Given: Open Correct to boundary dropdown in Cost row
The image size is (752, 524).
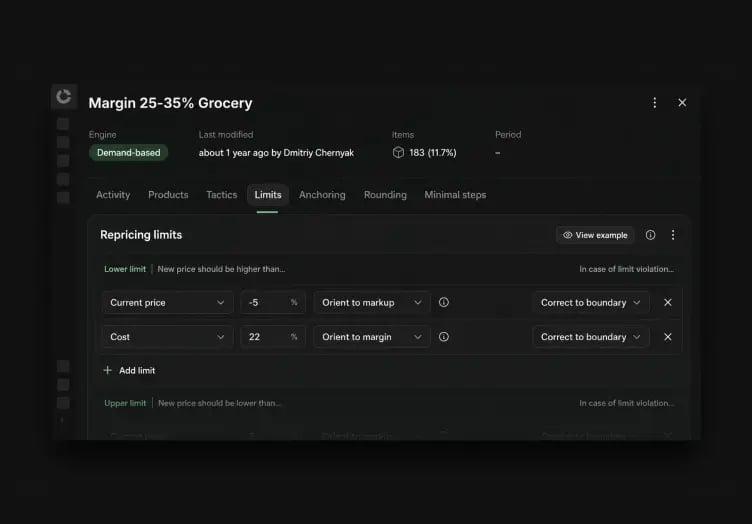Looking at the screenshot, I should coord(590,337).
